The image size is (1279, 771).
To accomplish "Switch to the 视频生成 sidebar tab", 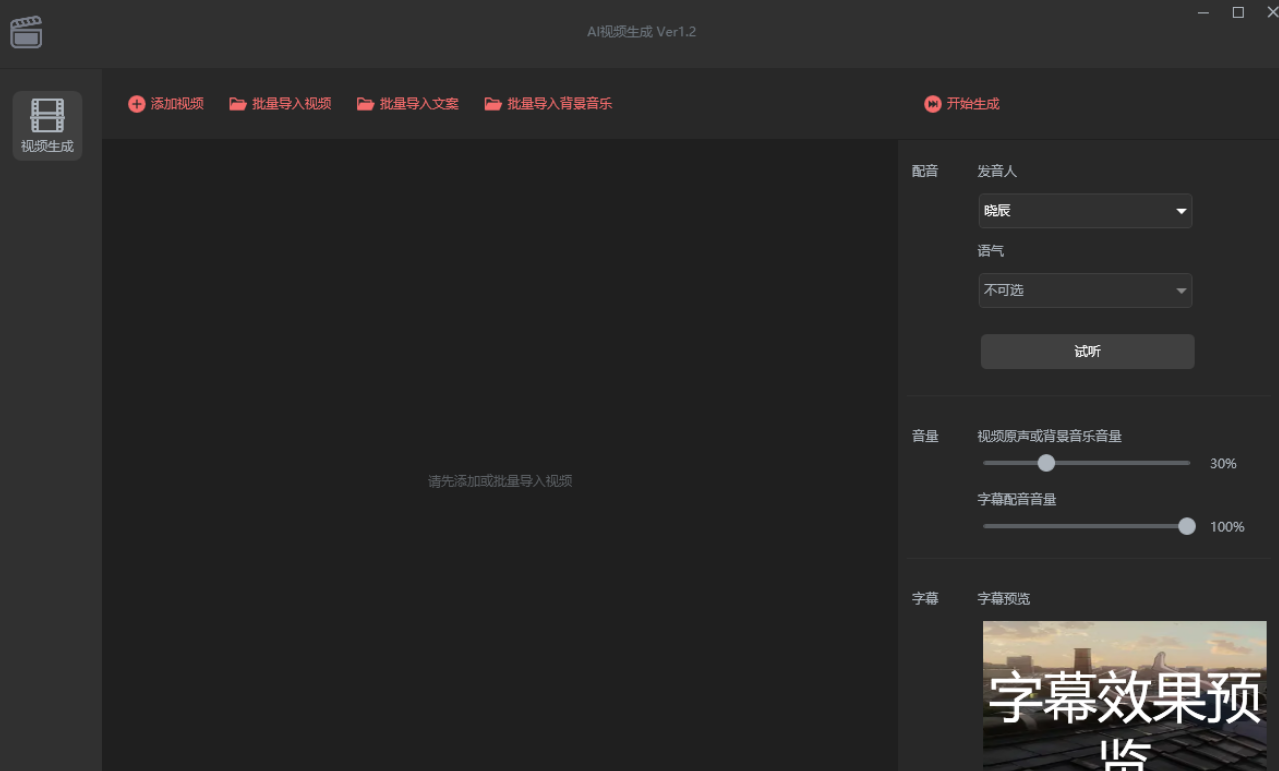I will (46, 124).
